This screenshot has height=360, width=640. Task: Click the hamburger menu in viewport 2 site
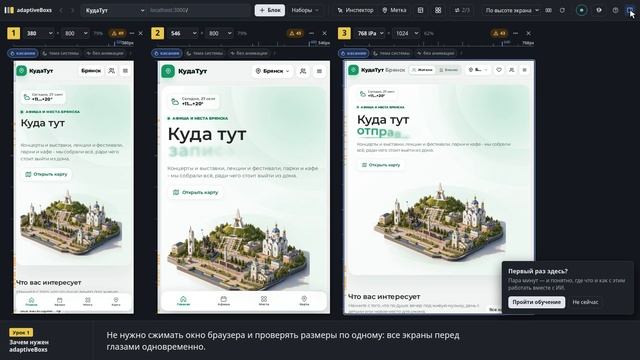[x=319, y=71]
